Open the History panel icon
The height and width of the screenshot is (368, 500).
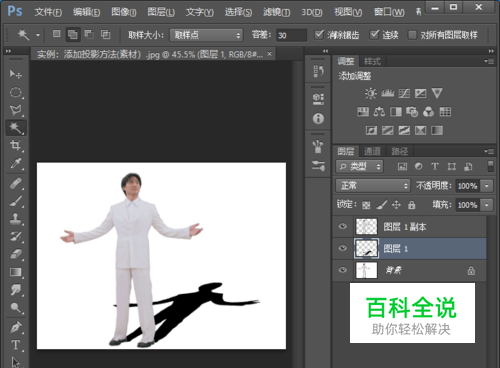pos(318,71)
